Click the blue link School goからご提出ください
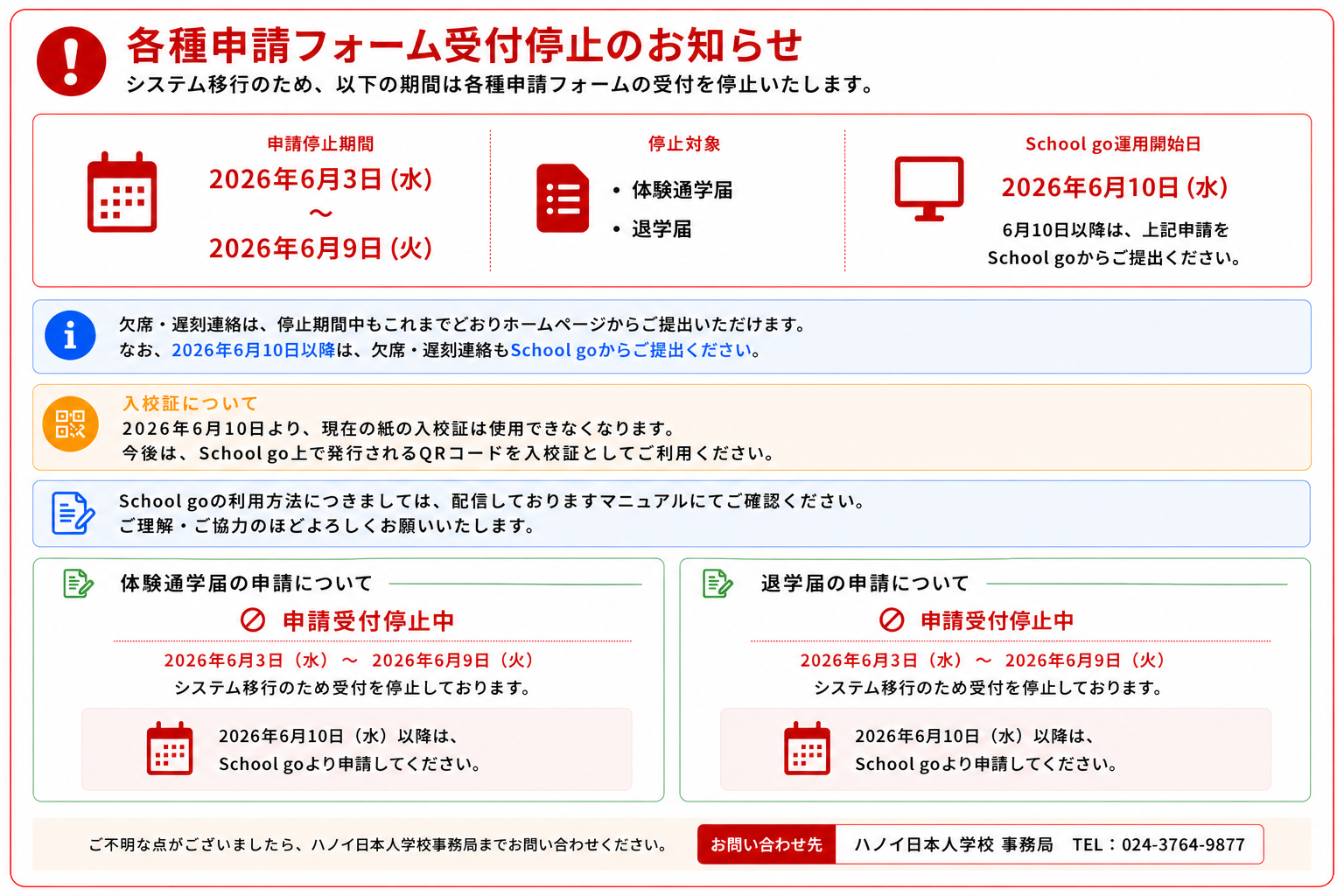Viewport: 1344px width, 896px height. click(x=631, y=350)
